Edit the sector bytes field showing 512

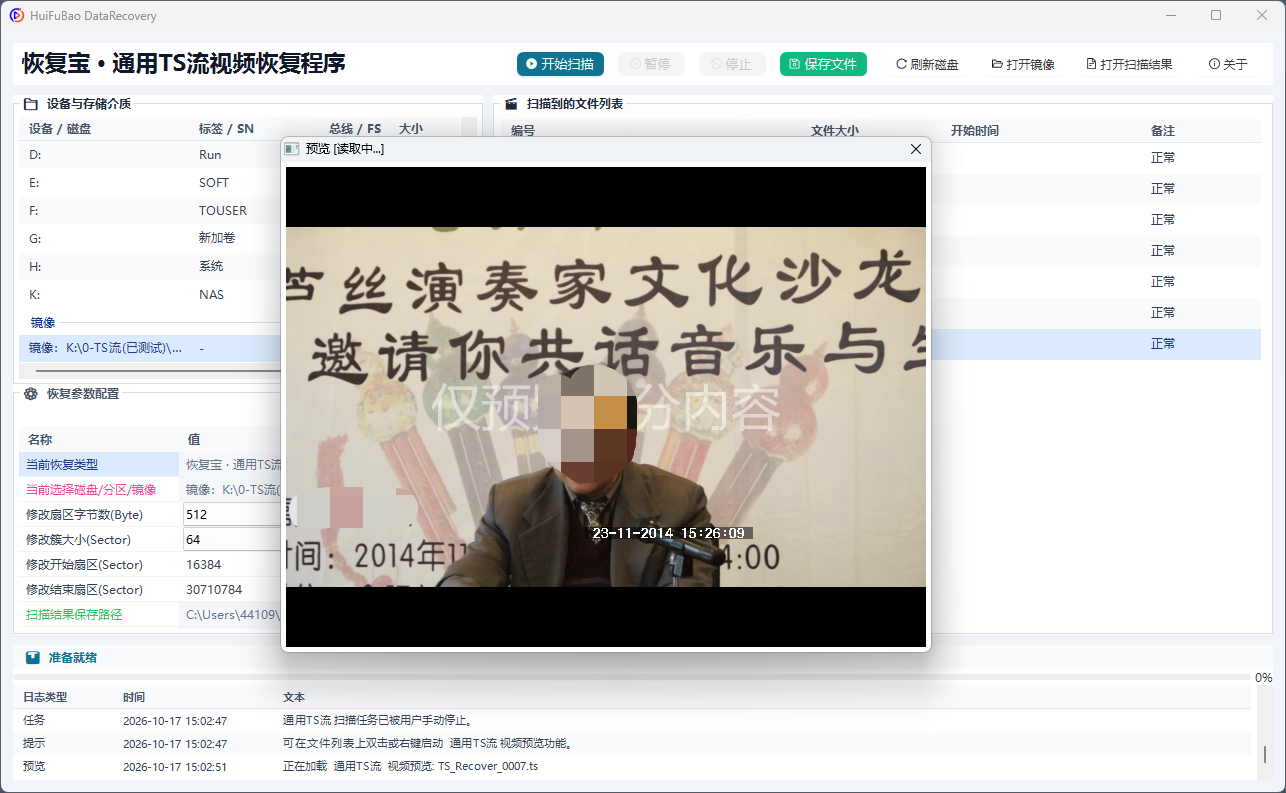232,514
